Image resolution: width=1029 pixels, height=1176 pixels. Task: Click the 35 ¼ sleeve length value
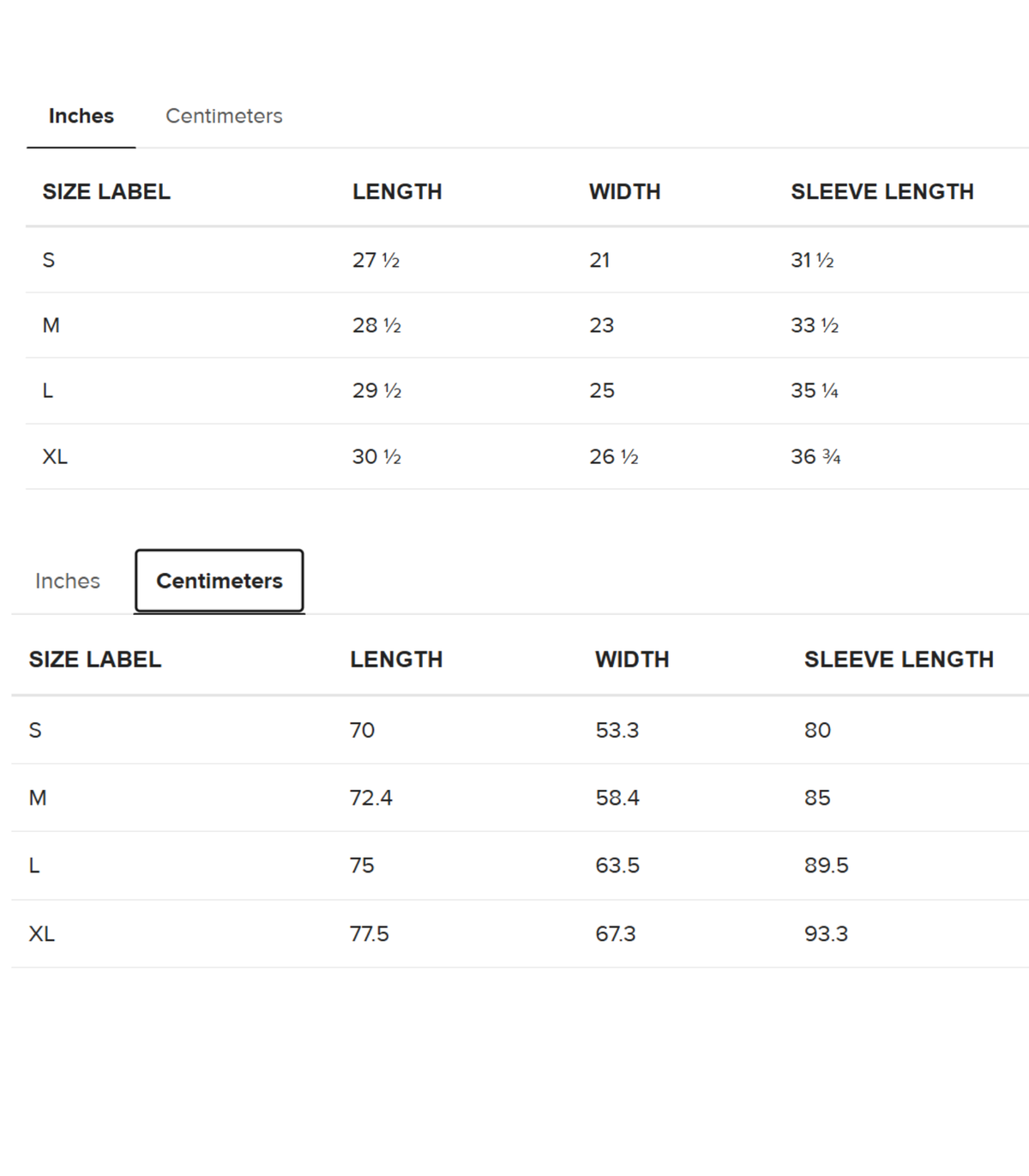click(815, 391)
